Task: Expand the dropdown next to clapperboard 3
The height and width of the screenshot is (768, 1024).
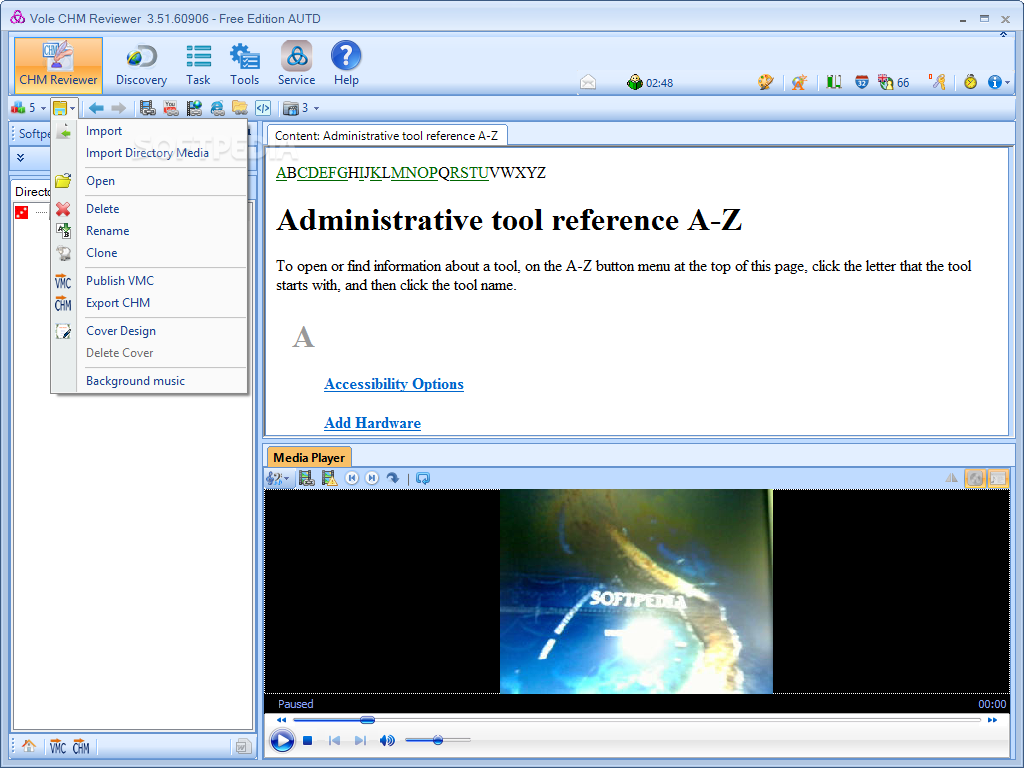Action: click(317, 108)
